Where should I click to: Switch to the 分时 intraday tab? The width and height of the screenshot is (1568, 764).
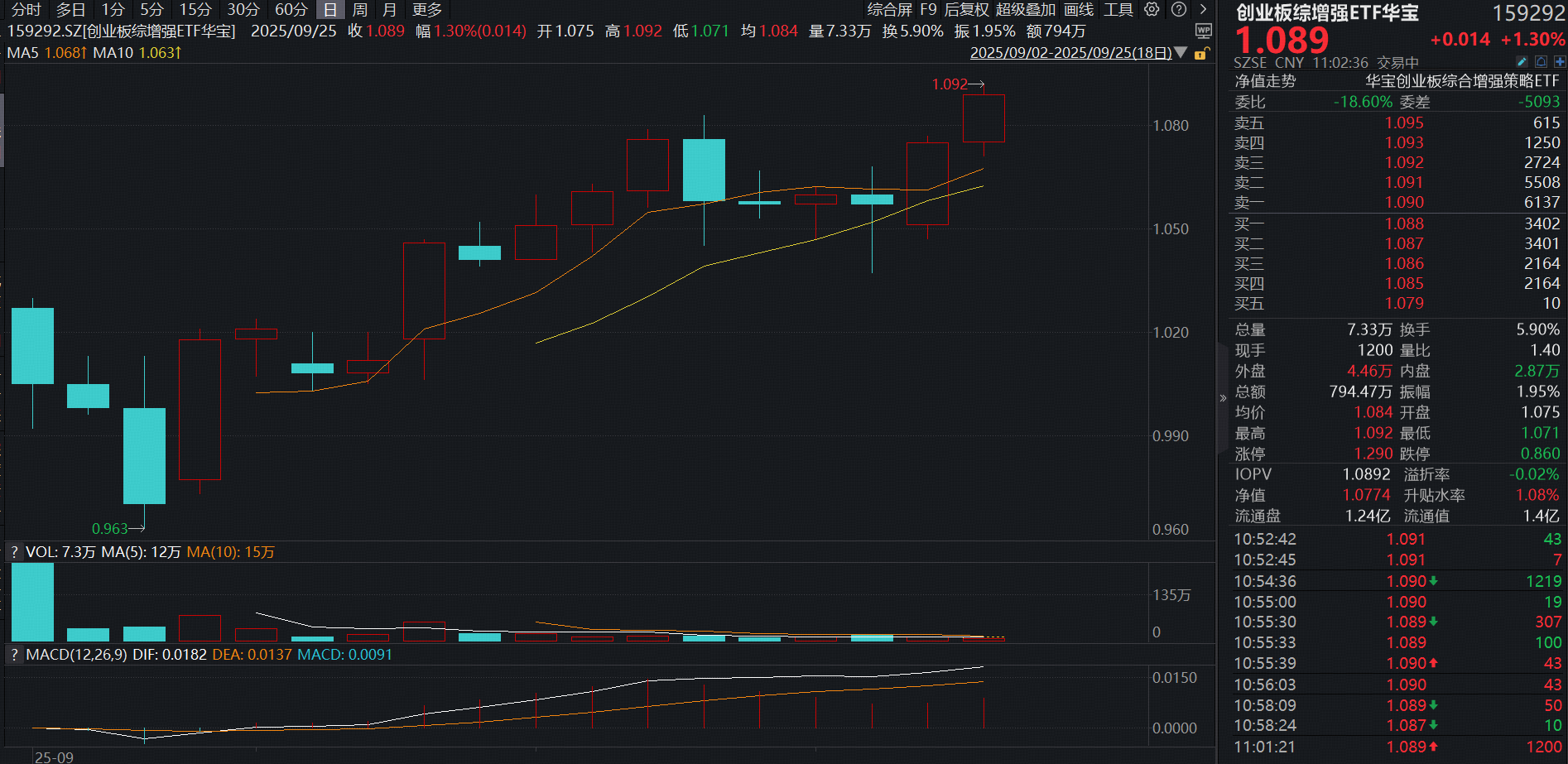[26, 9]
